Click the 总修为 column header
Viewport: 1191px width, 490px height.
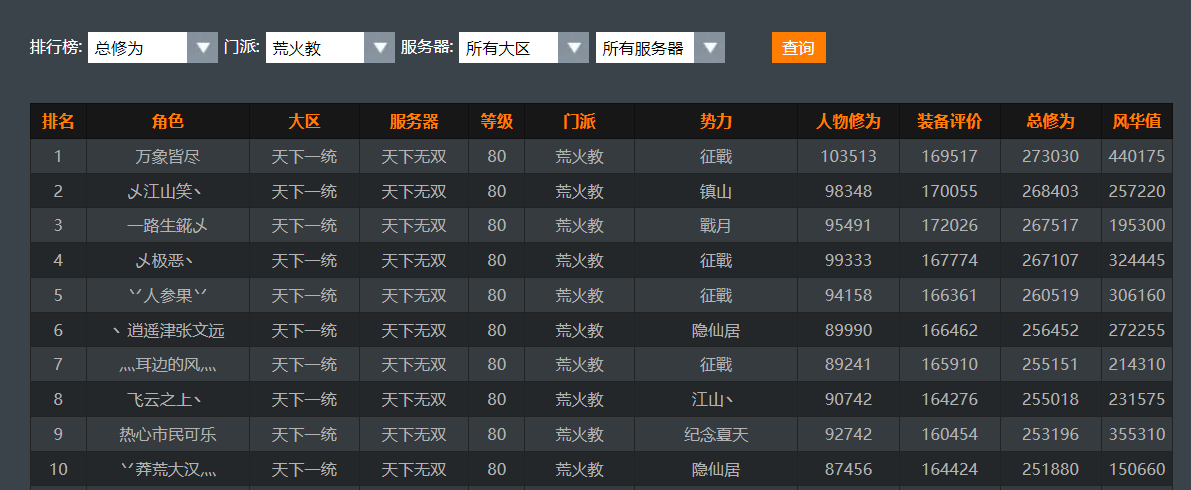[1050, 122]
